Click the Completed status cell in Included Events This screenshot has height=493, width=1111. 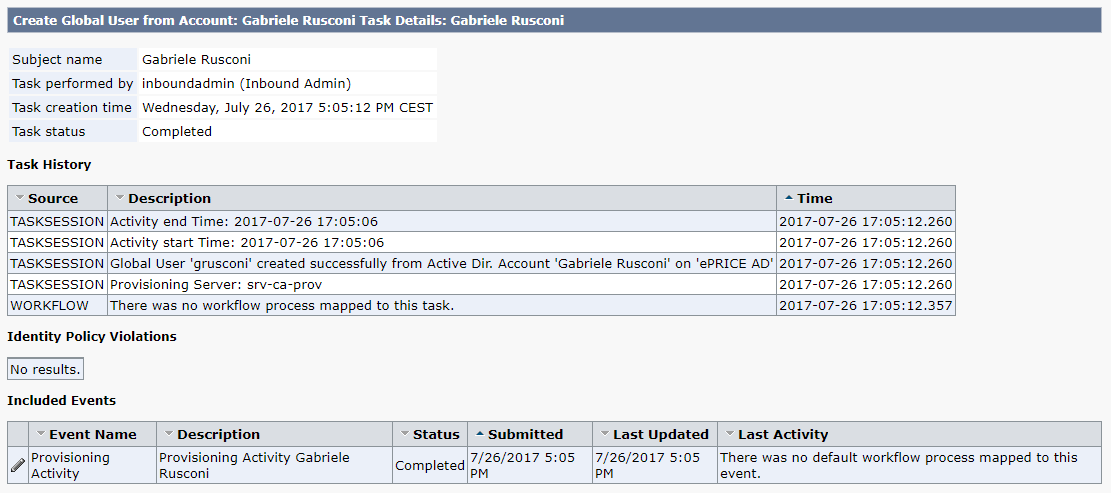(x=429, y=465)
